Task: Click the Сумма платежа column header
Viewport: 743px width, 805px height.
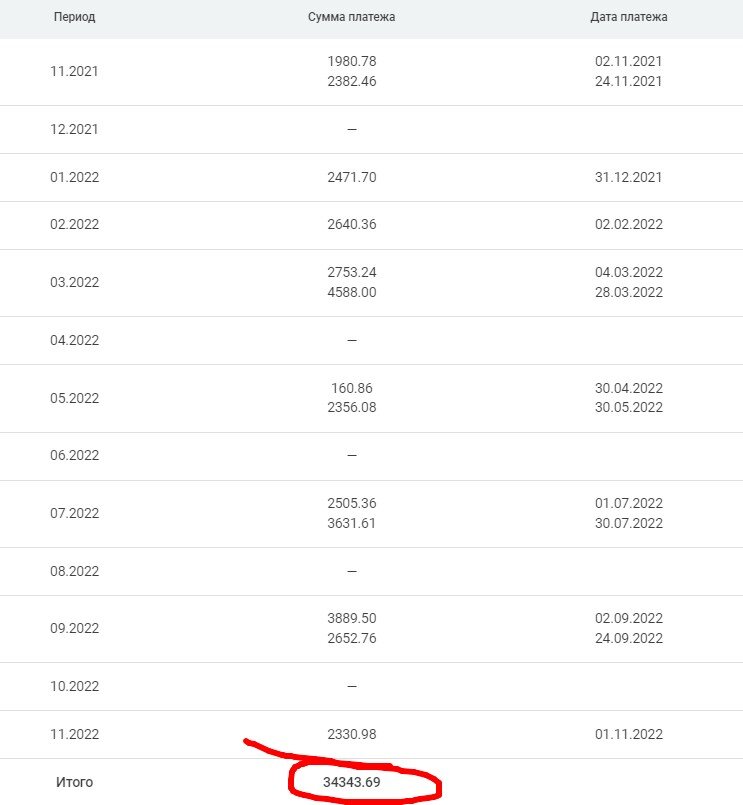Action: pos(352,17)
